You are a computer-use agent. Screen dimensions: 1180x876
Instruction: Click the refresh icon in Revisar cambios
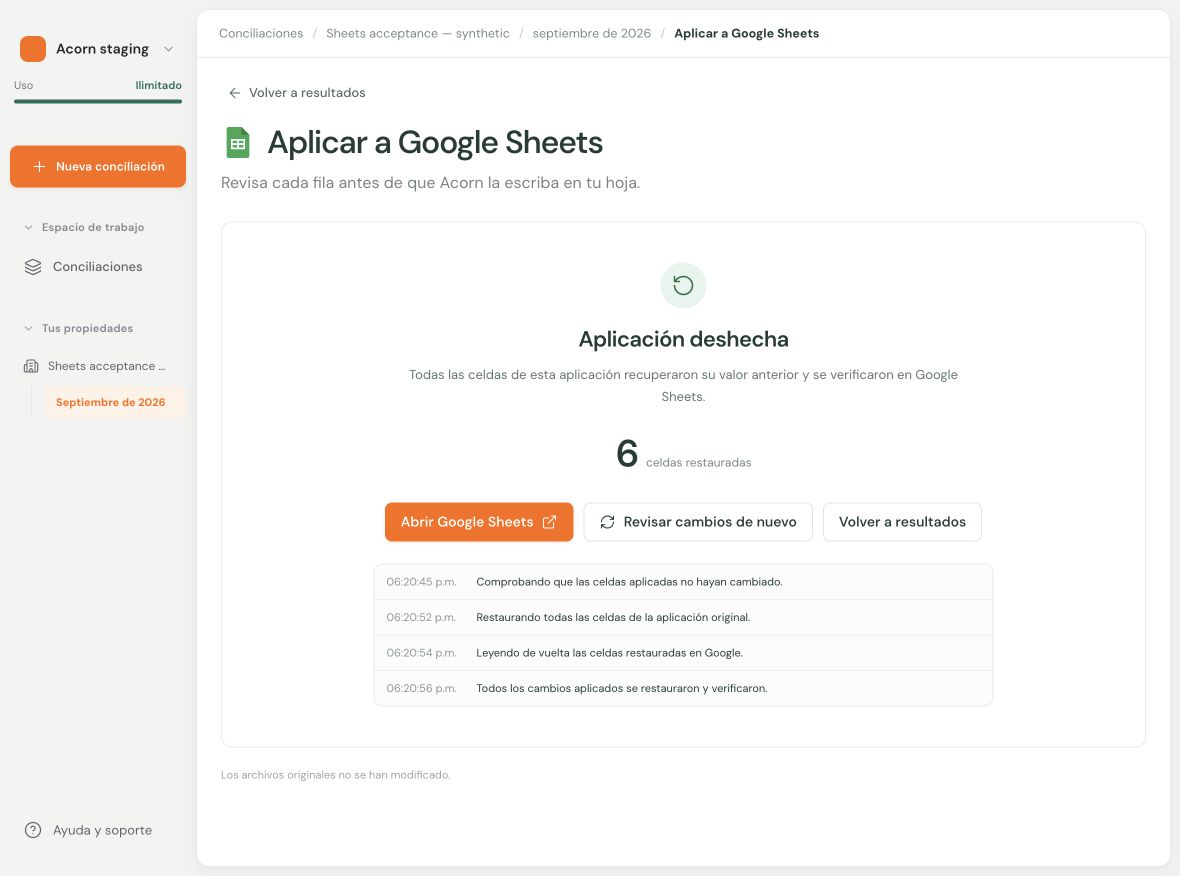click(607, 522)
